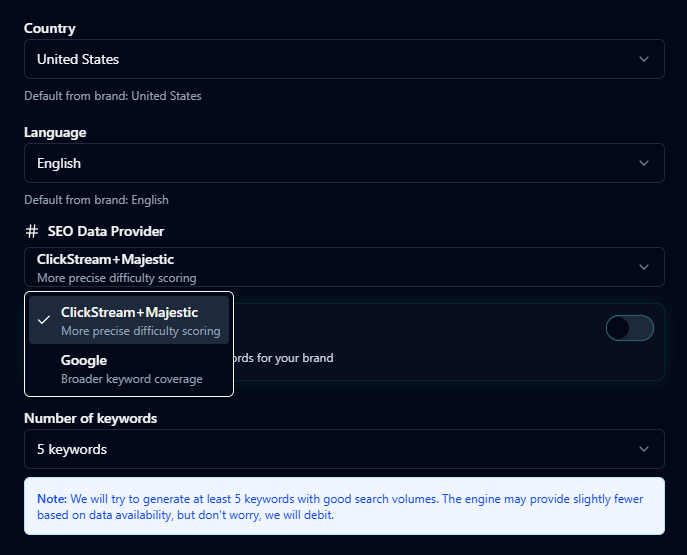Click the Language label
687x555 pixels.
click(x=55, y=132)
